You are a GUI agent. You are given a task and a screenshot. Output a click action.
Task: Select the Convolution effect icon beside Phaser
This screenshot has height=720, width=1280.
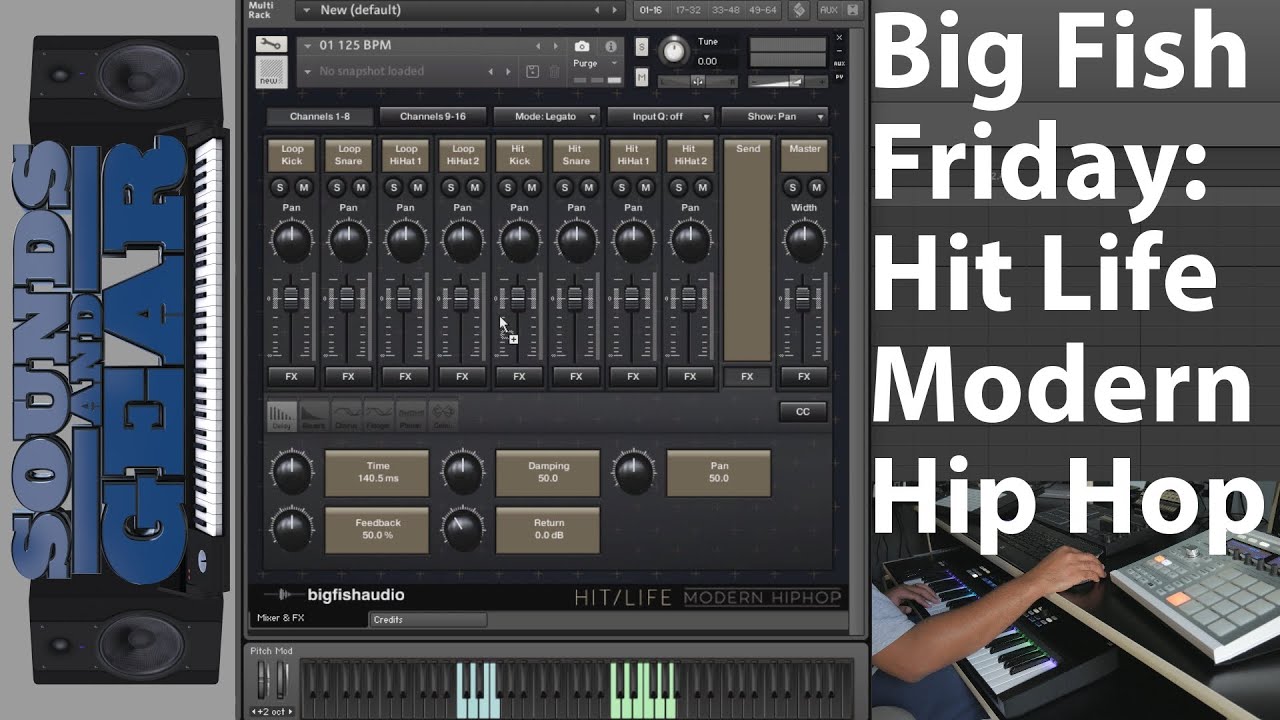pos(442,415)
